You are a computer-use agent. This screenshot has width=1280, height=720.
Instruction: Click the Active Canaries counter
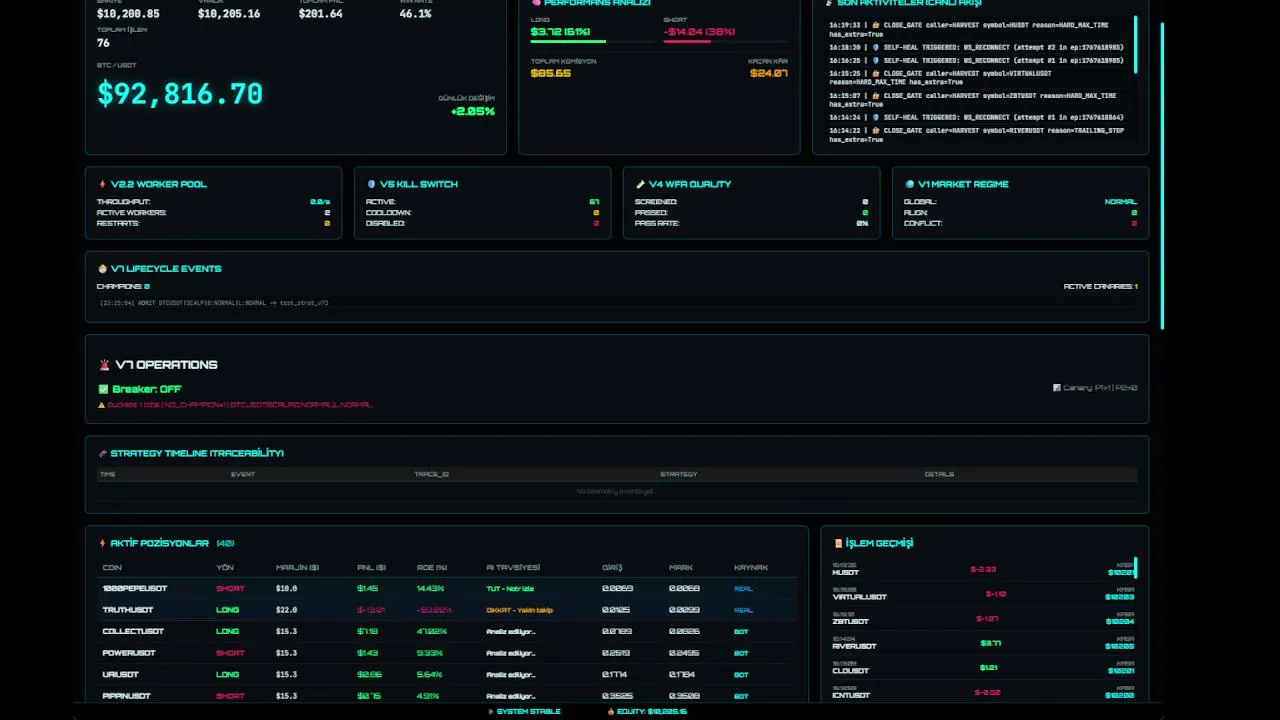1101,286
